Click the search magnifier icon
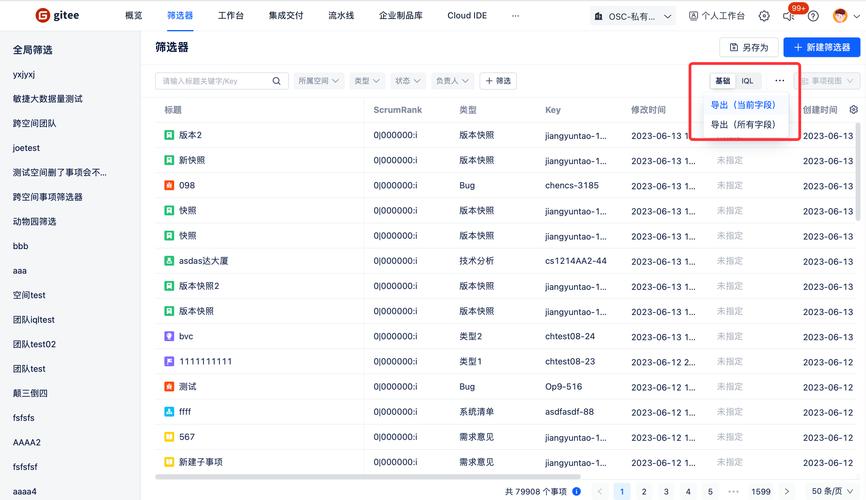 click(x=276, y=81)
